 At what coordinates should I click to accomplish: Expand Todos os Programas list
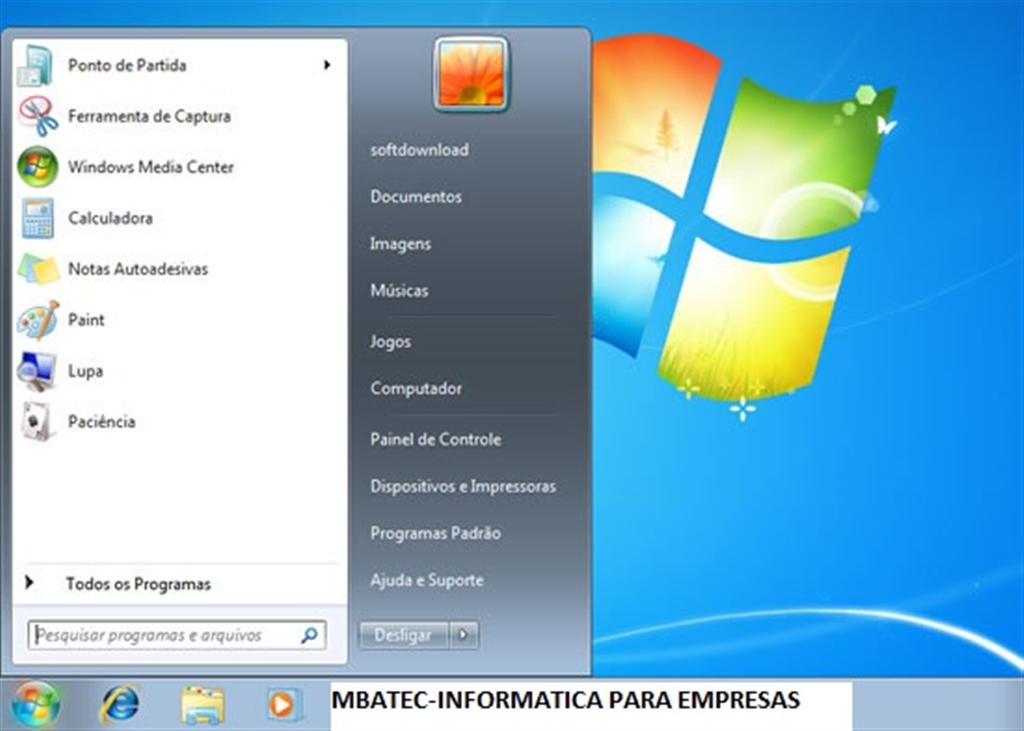click(x=137, y=584)
